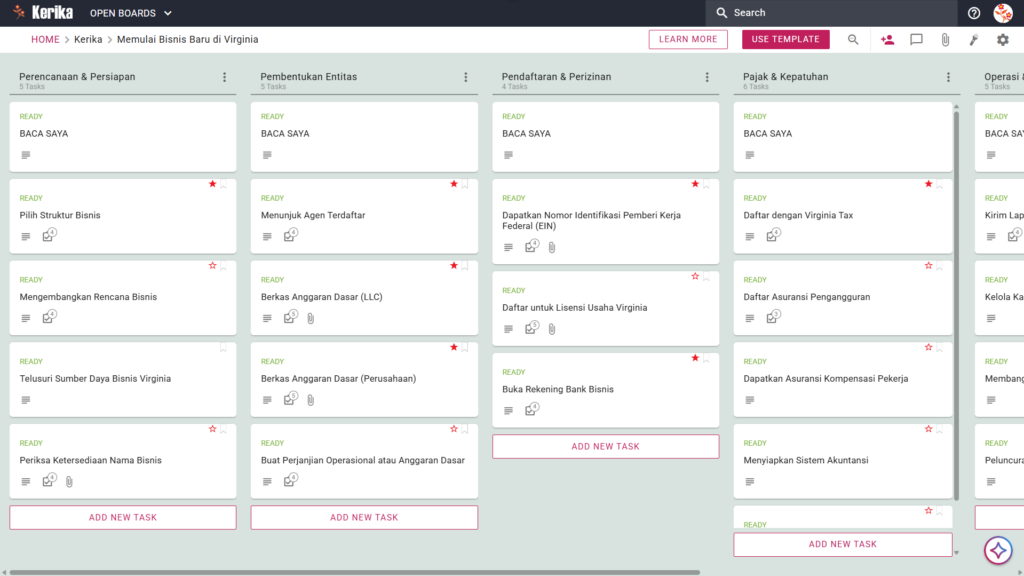Screen dimensions: 1024x576
Task: Add new task in Pendaftaran & Perizinan
Action: 606,447
